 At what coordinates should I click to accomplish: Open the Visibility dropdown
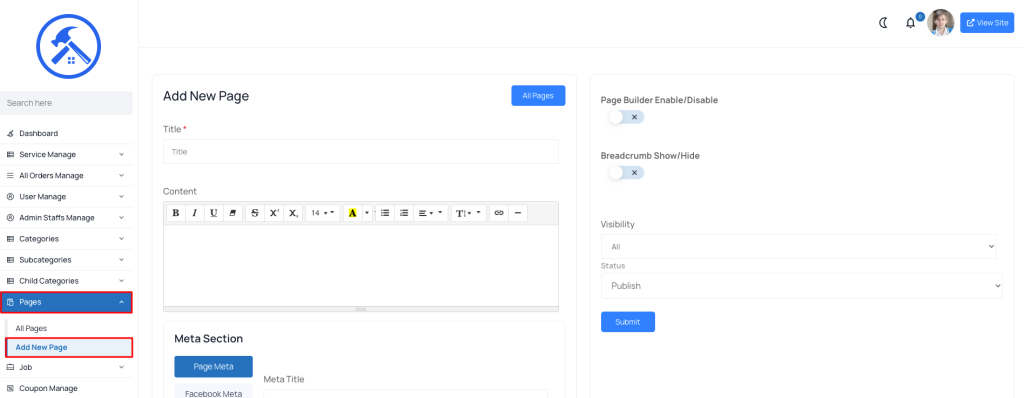click(x=799, y=246)
